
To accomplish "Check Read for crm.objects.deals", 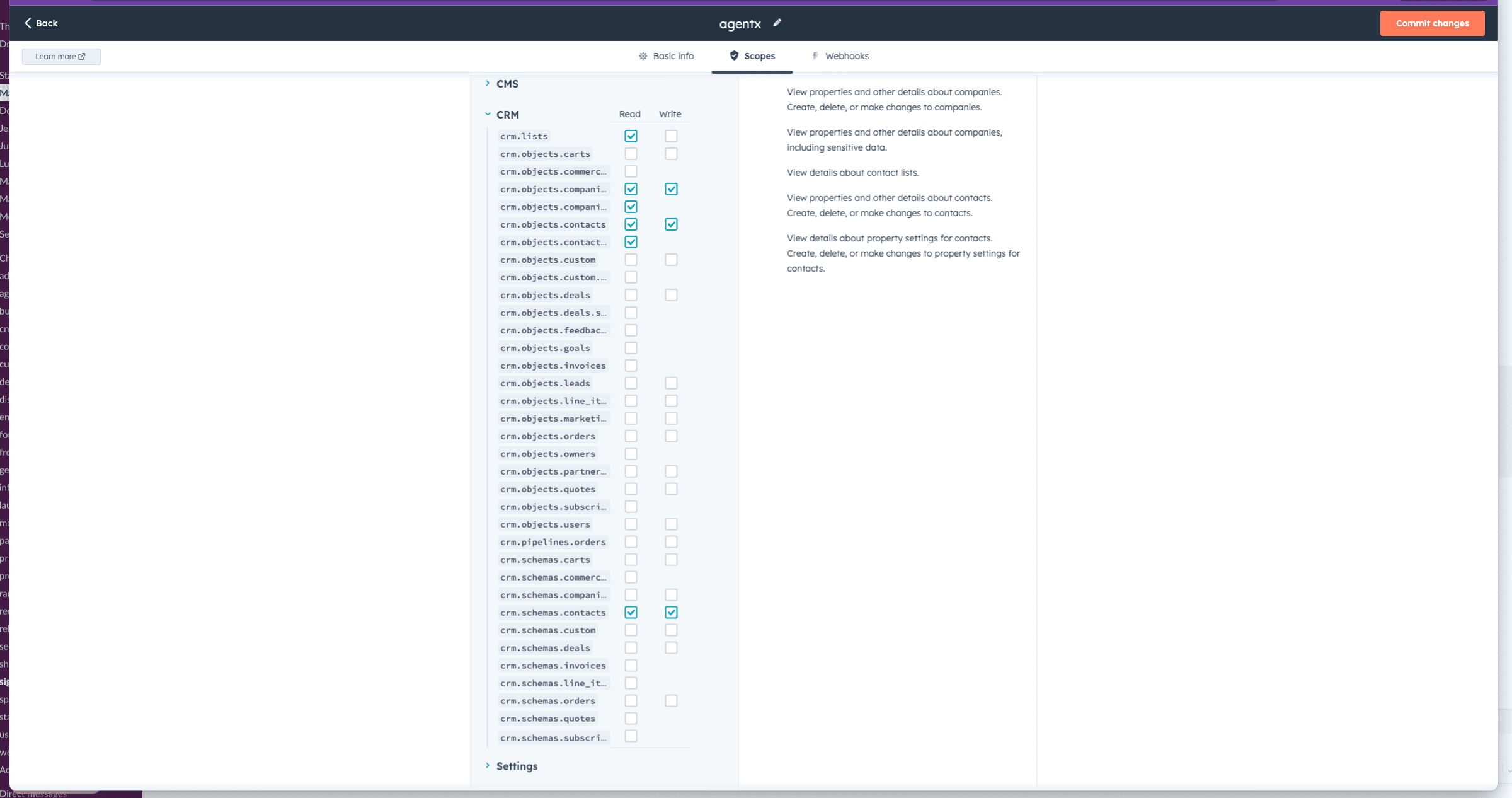I will point(631,295).
